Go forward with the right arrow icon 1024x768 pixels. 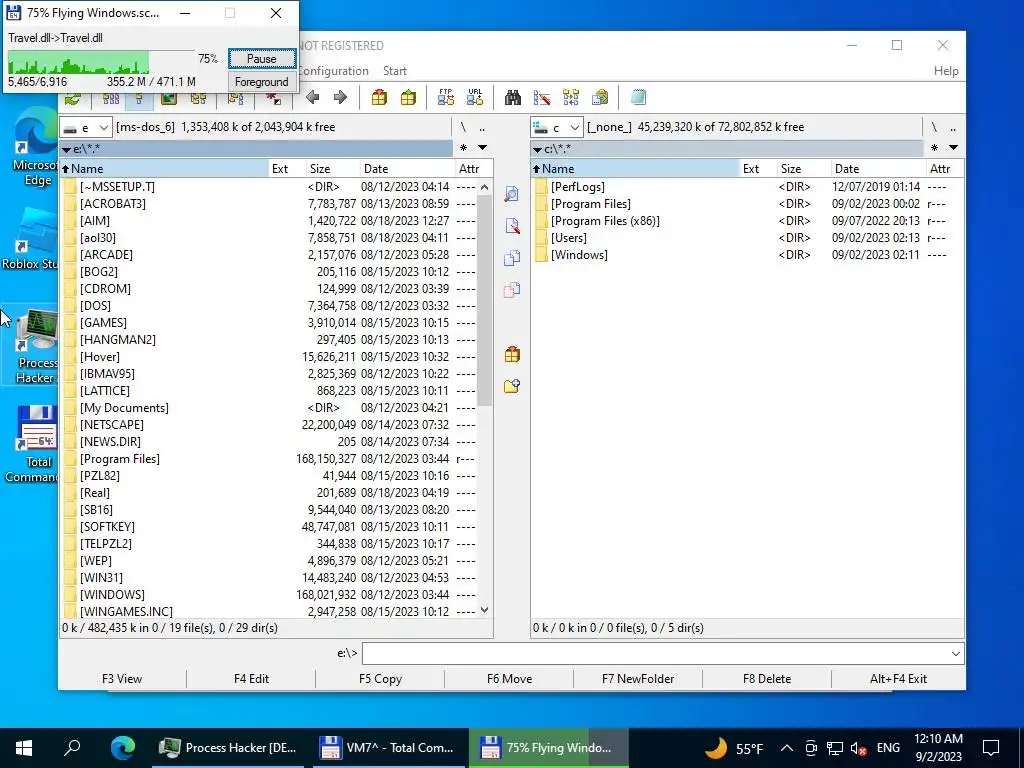coord(340,98)
